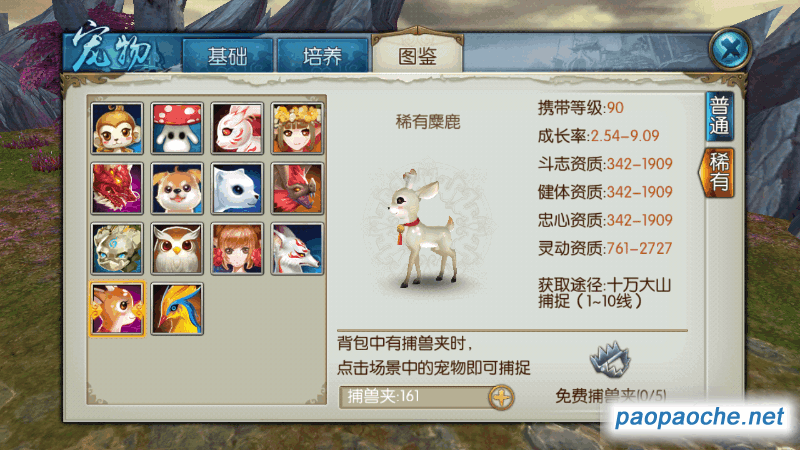Select the monkey pet portrait

tap(117, 128)
